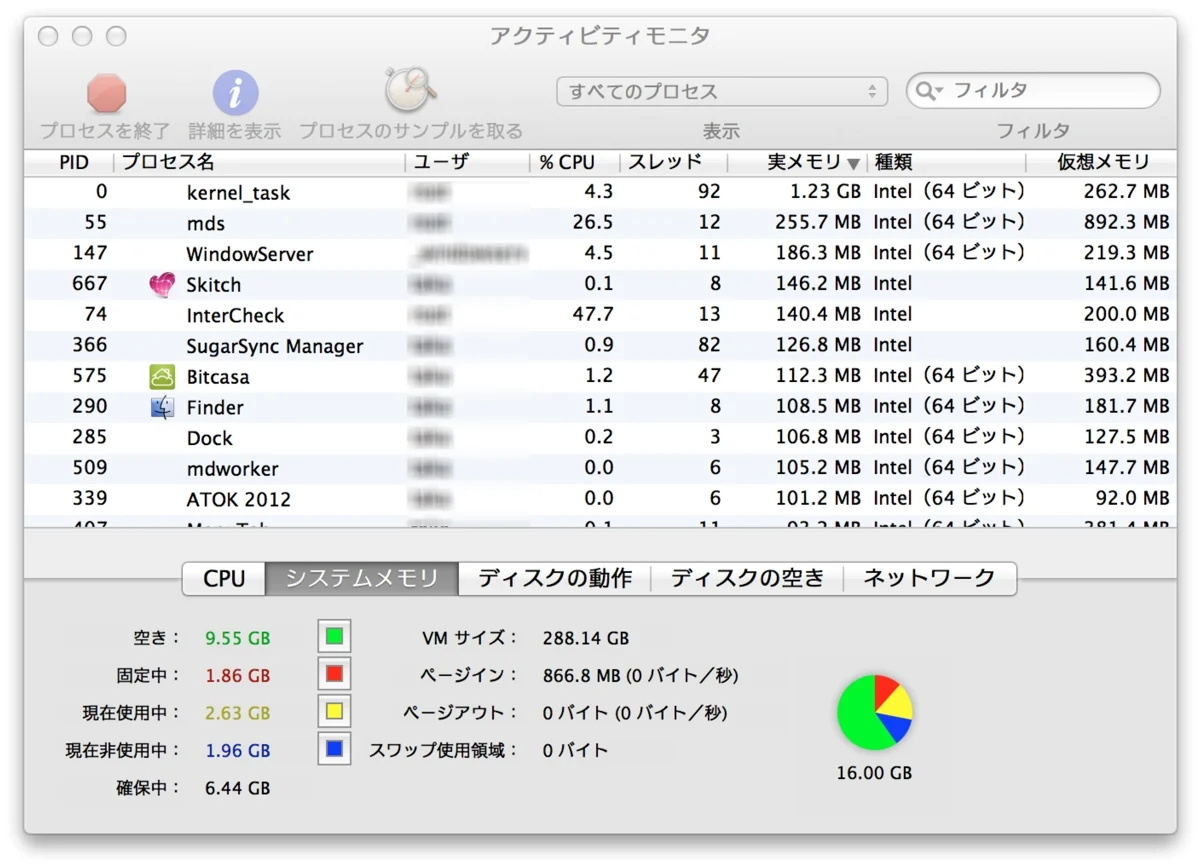The width and height of the screenshot is (1200, 868).
Task: Select the Finder process name
Action: pyautogui.click(x=215, y=407)
